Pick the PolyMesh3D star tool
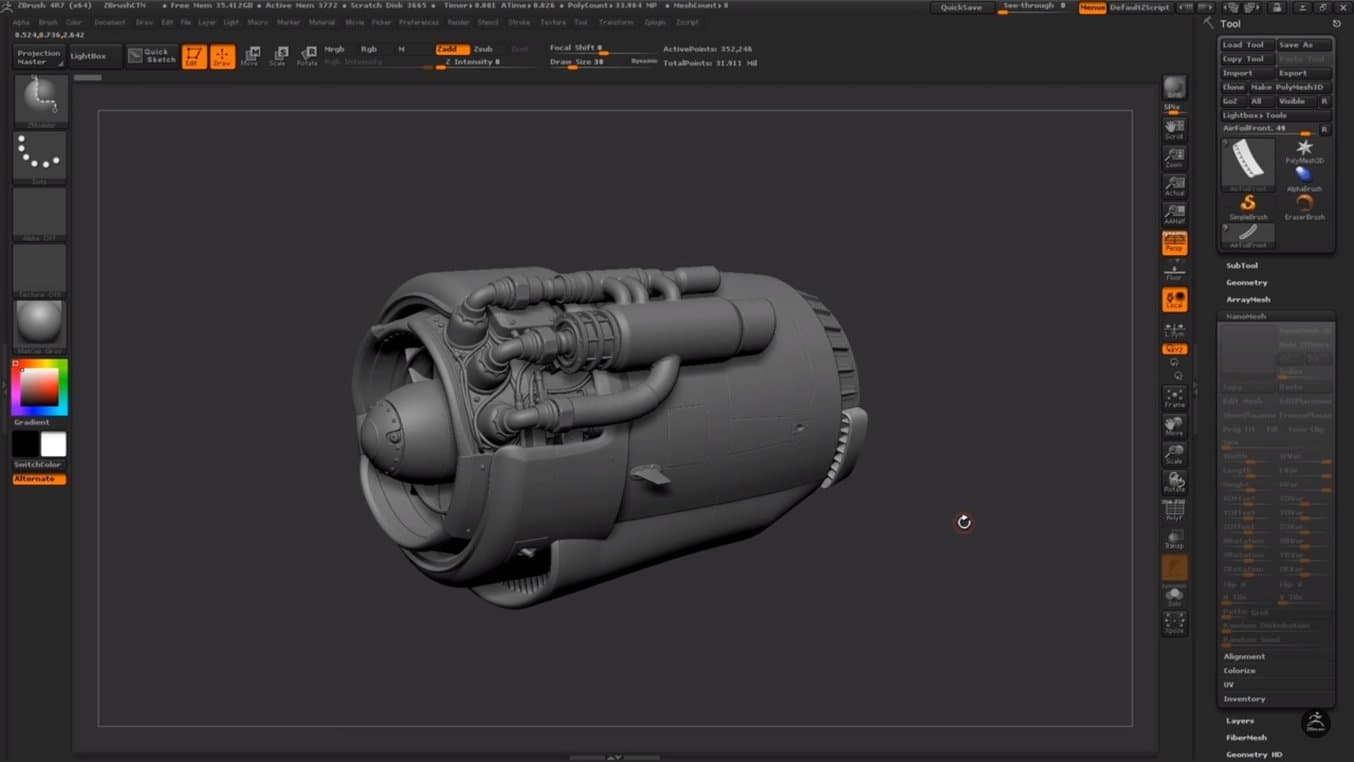 pos(1304,150)
